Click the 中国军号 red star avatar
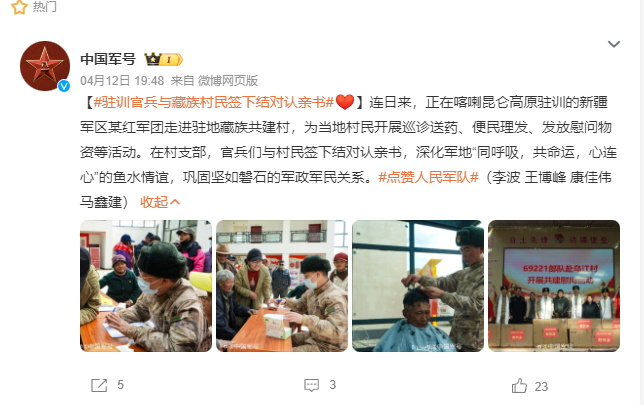Screen dimensions: 644x405 click(x=45, y=66)
